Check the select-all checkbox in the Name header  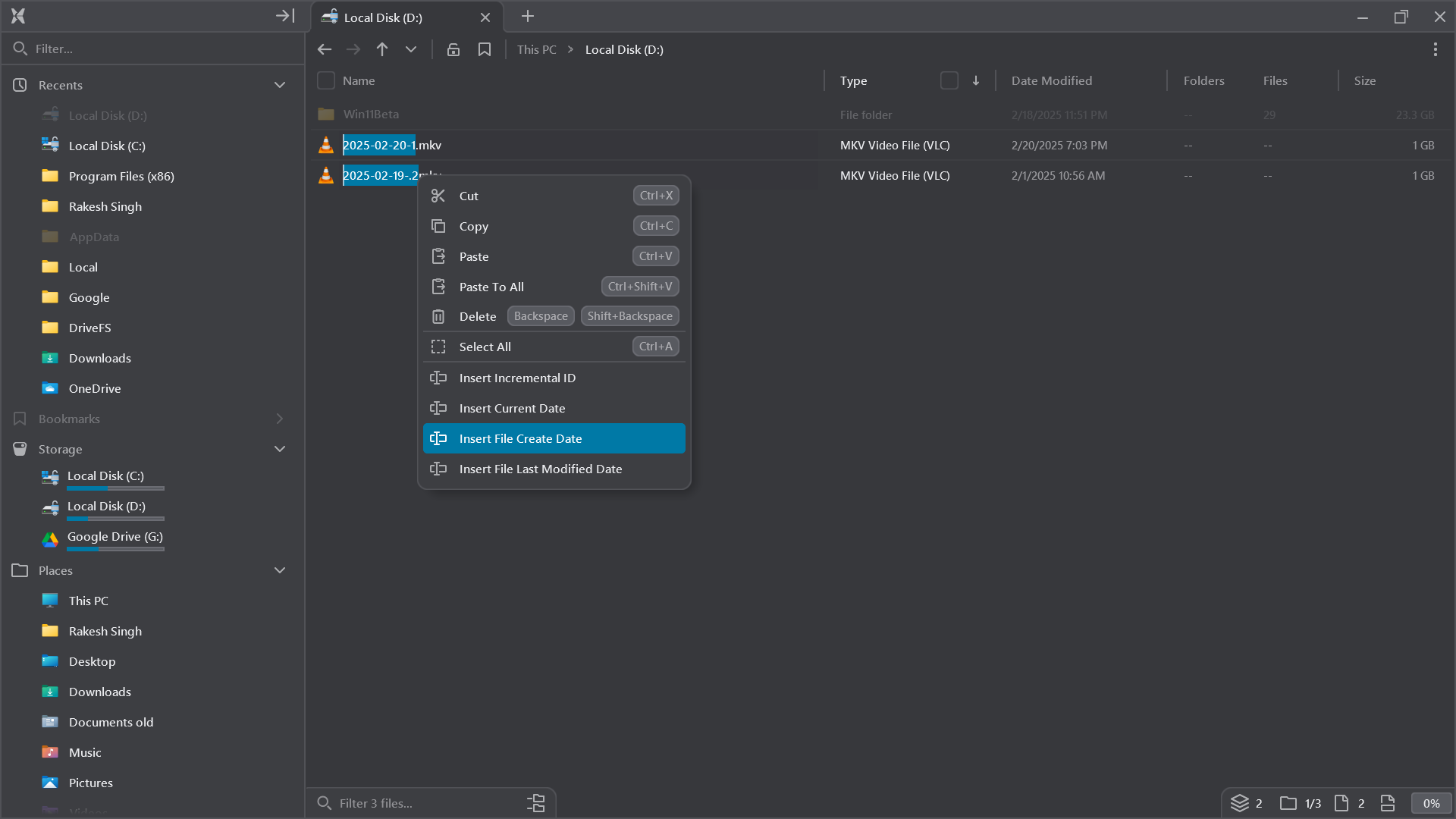[325, 80]
